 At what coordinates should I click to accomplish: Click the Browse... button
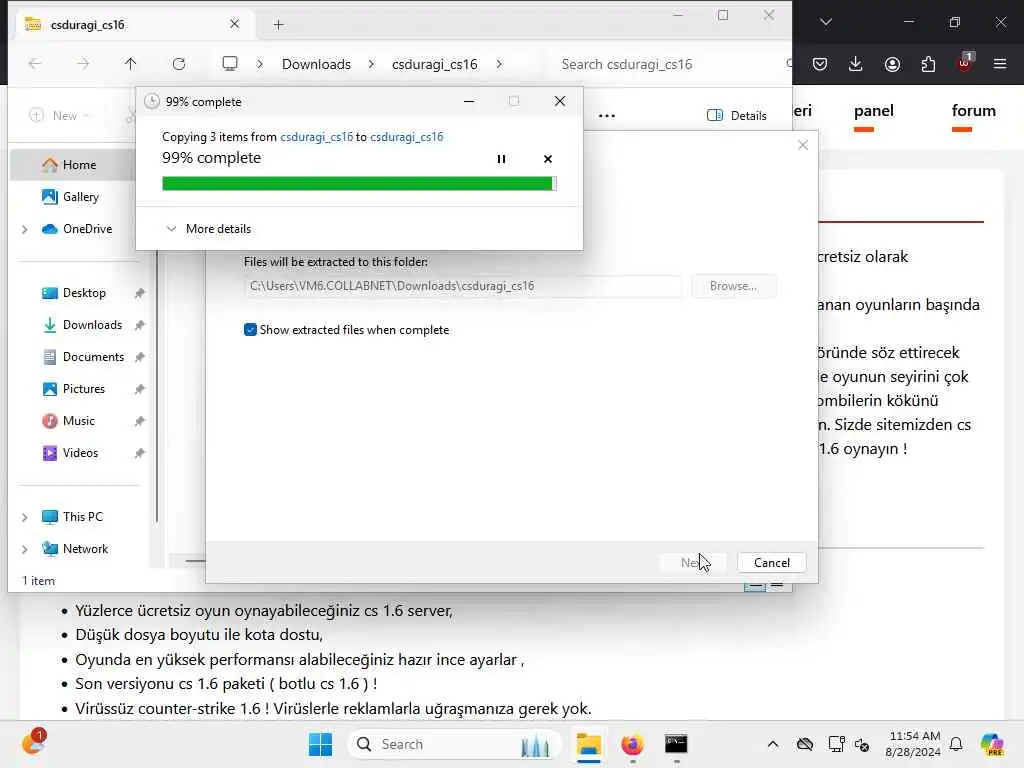coord(733,286)
